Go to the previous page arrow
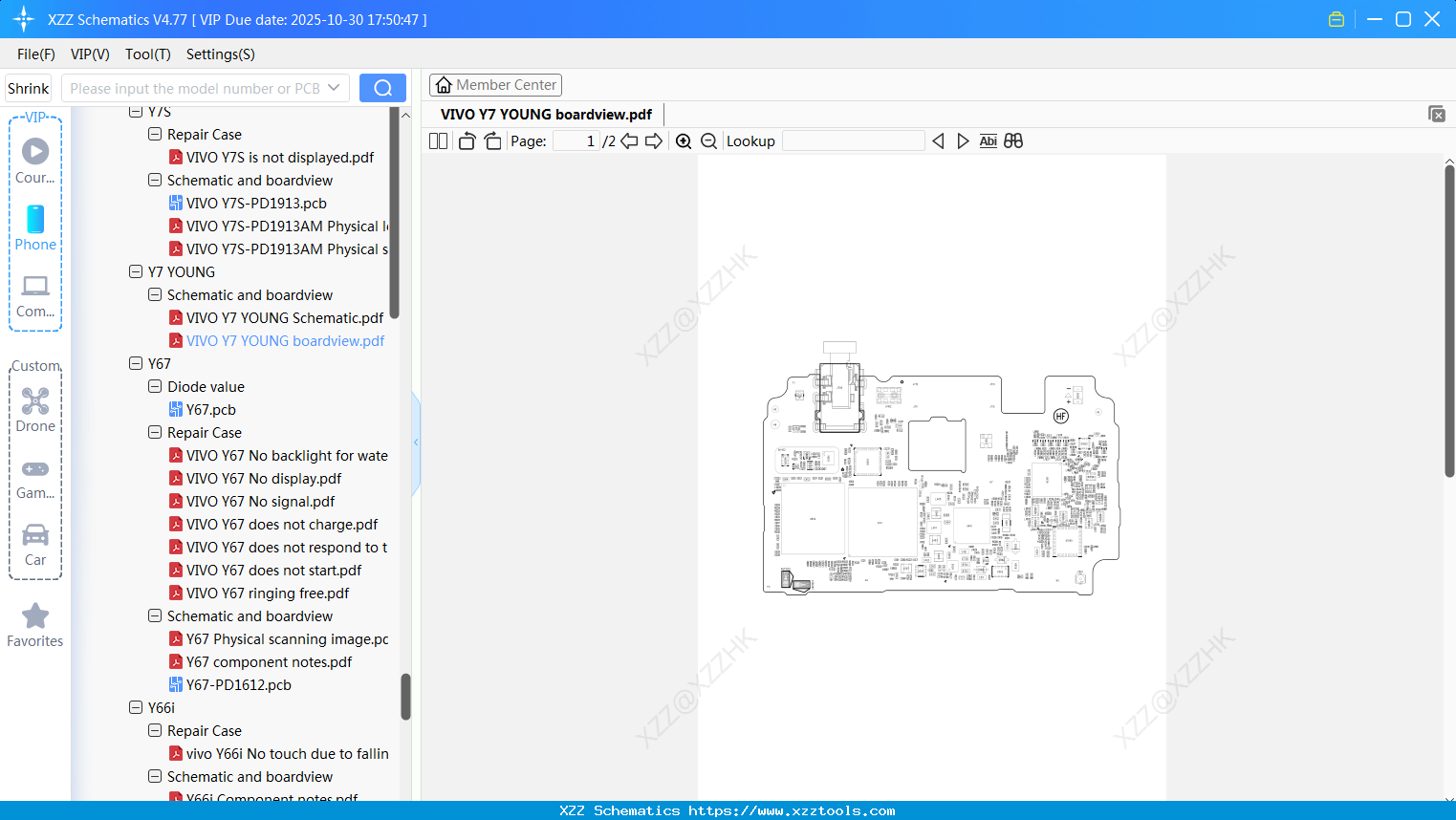 [629, 141]
